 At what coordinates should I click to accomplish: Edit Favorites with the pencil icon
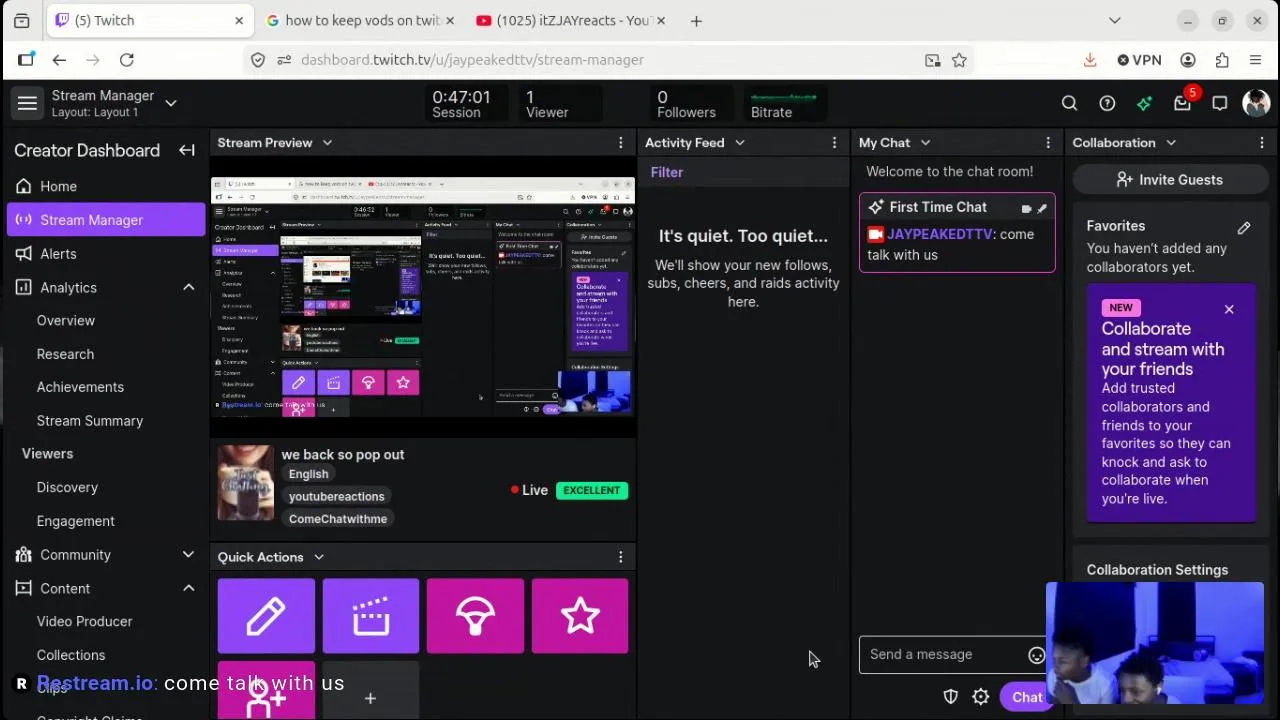pos(1244,228)
